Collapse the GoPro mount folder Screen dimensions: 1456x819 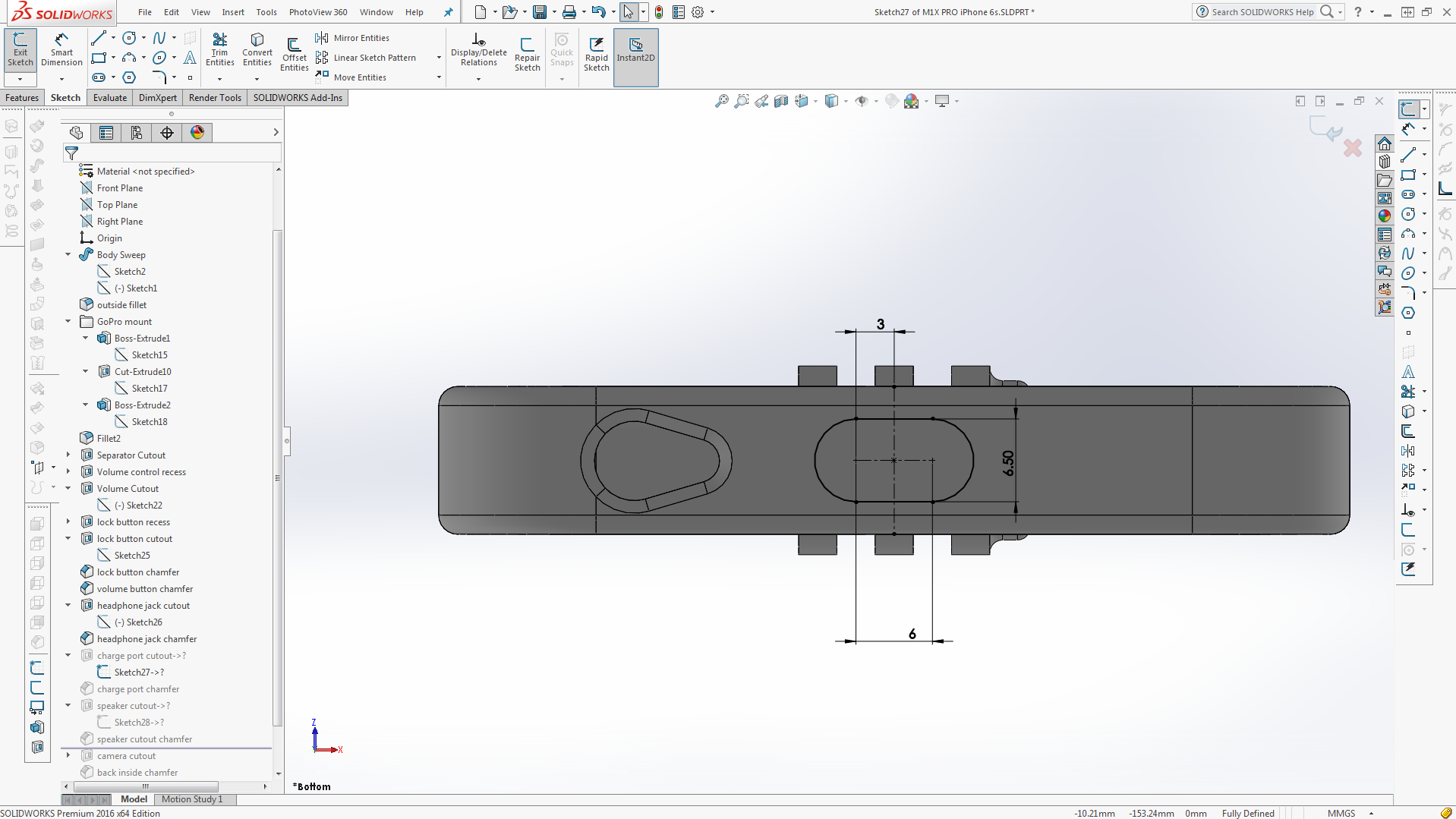tap(68, 322)
